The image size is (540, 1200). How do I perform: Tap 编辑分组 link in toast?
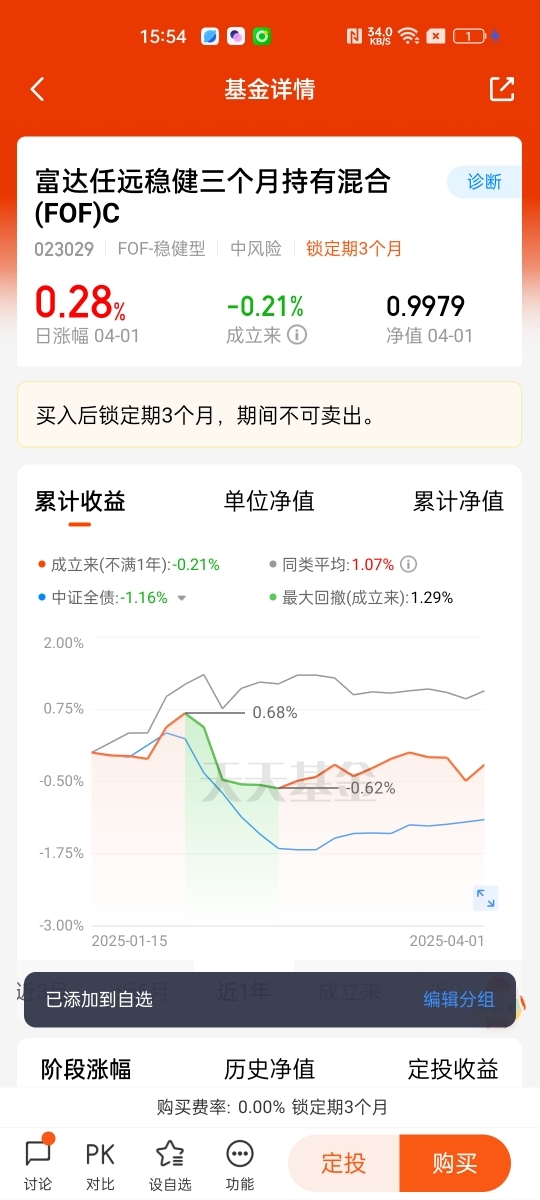(459, 999)
